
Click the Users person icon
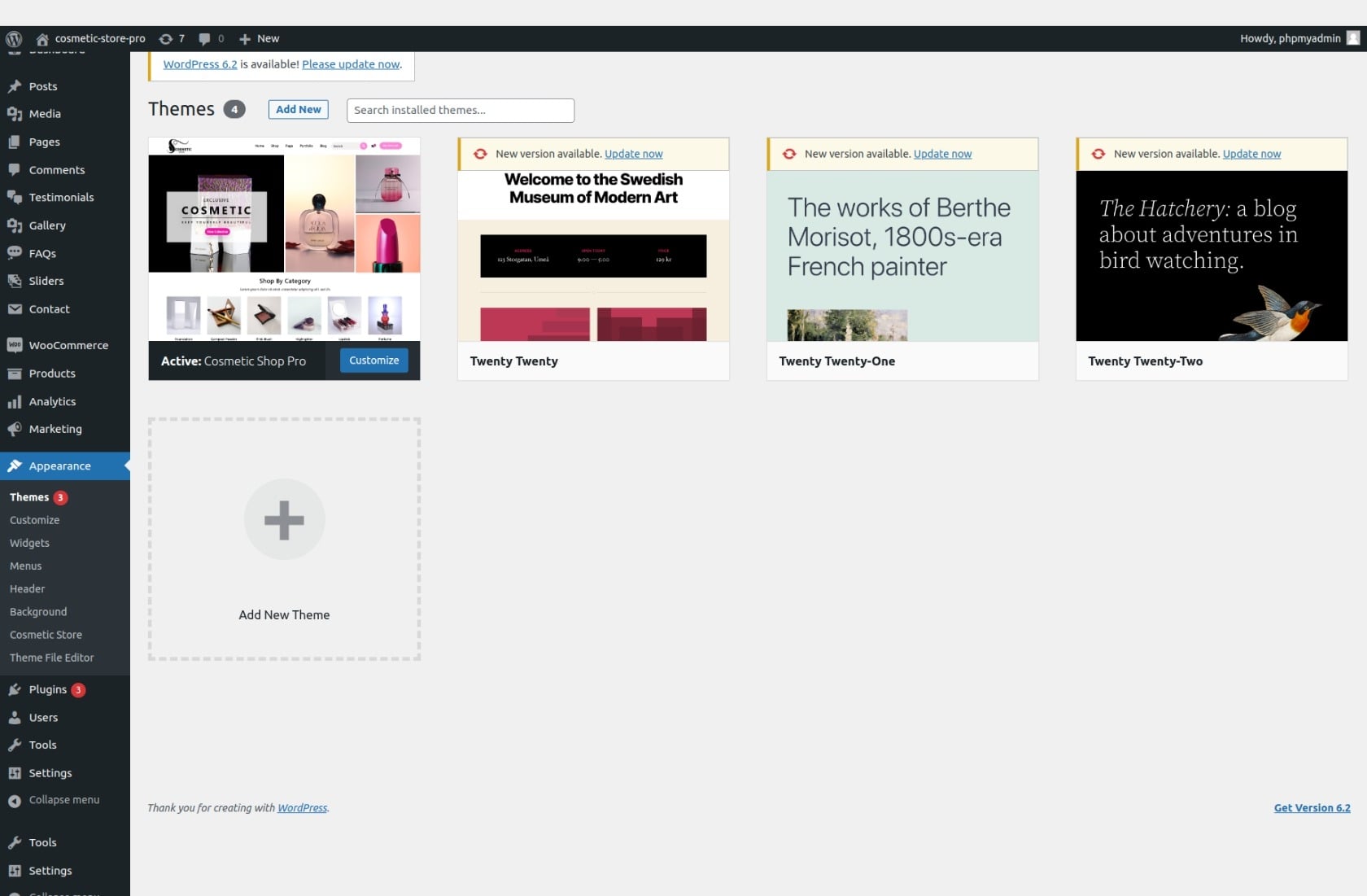15,718
